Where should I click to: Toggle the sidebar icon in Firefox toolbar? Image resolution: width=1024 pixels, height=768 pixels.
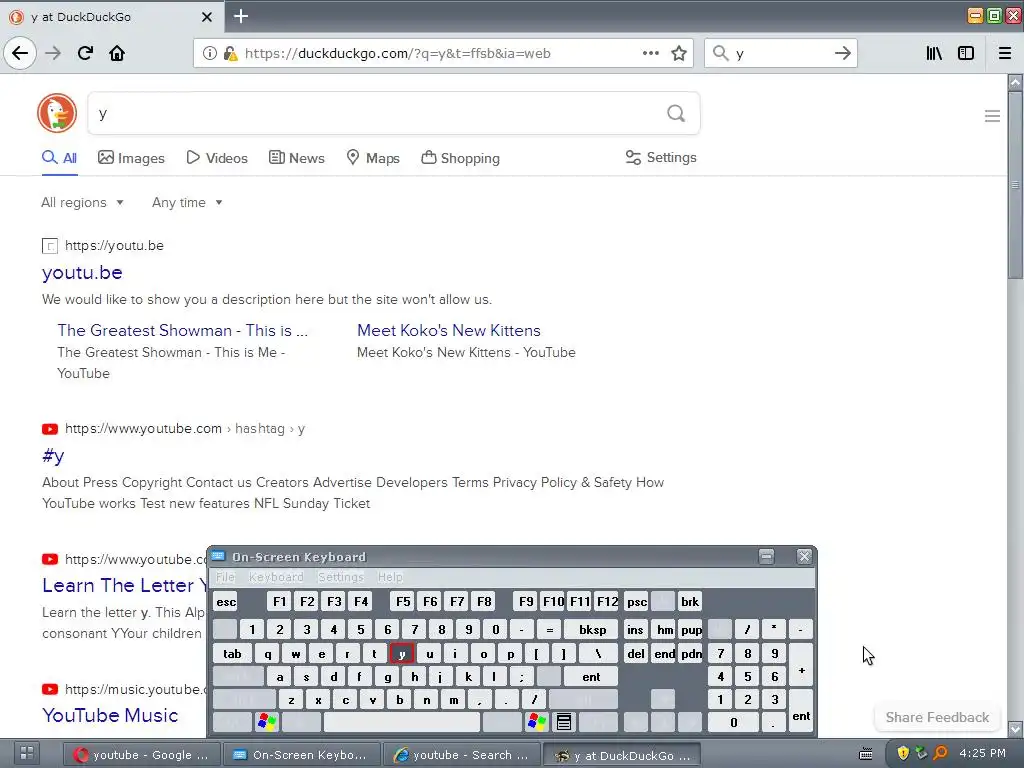click(x=966, y=53)
